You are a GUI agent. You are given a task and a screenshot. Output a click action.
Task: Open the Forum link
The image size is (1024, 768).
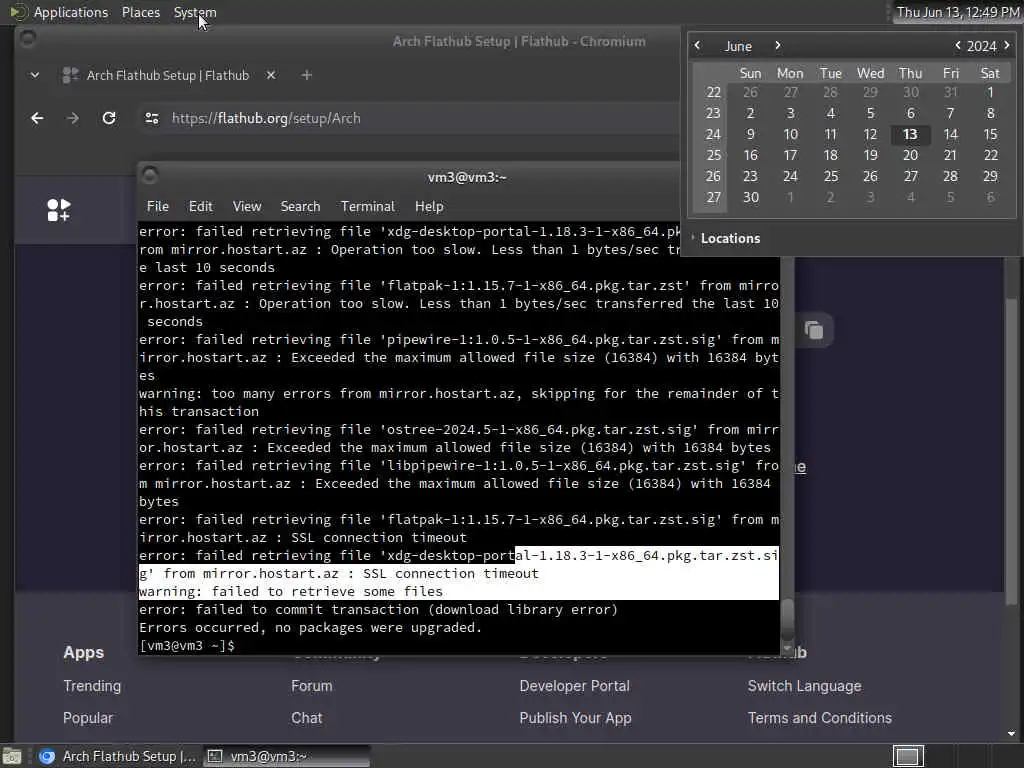pos(312,686)
